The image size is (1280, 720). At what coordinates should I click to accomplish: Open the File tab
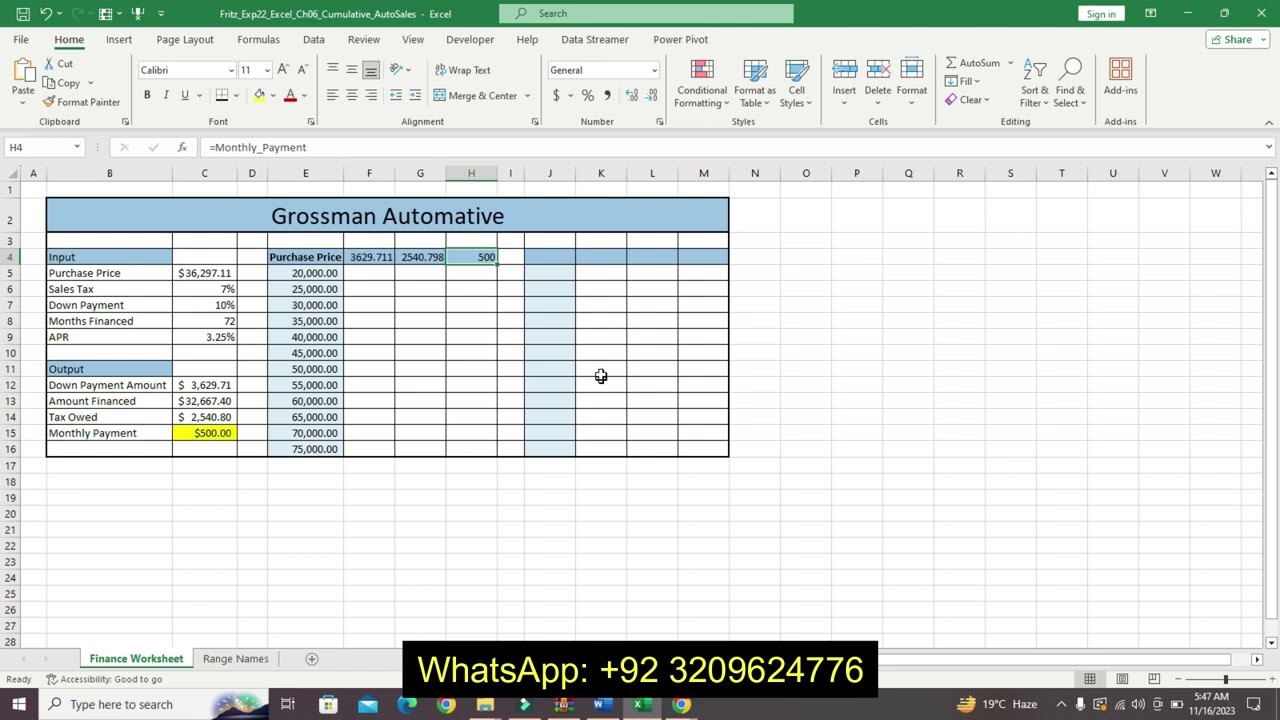point(21,39)
